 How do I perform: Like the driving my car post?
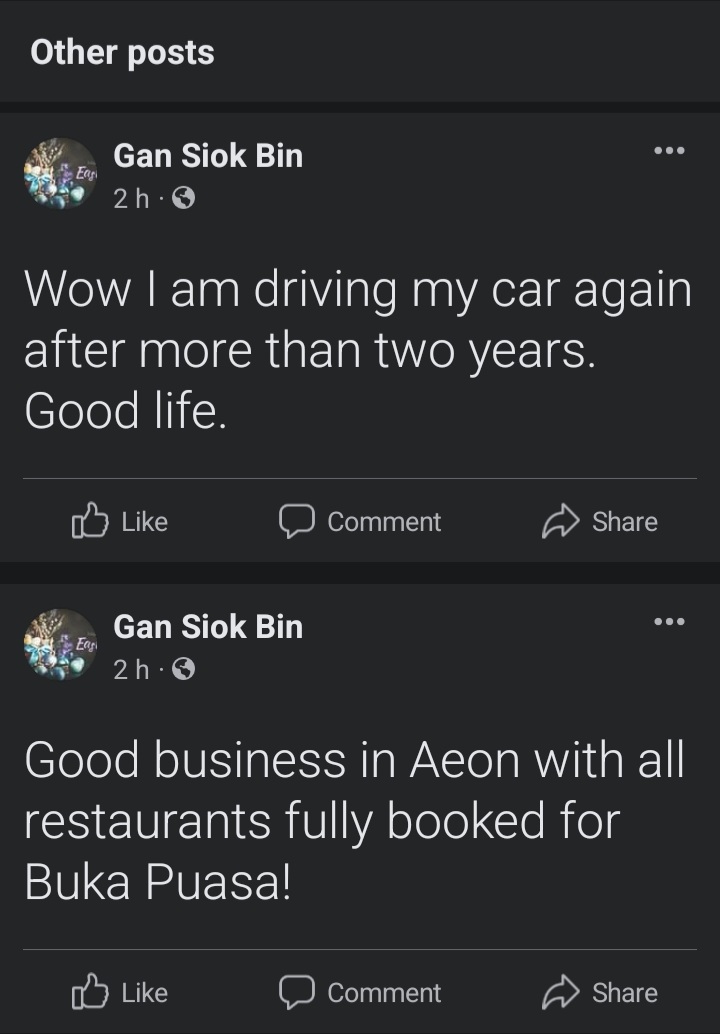(x=120, y=521)
